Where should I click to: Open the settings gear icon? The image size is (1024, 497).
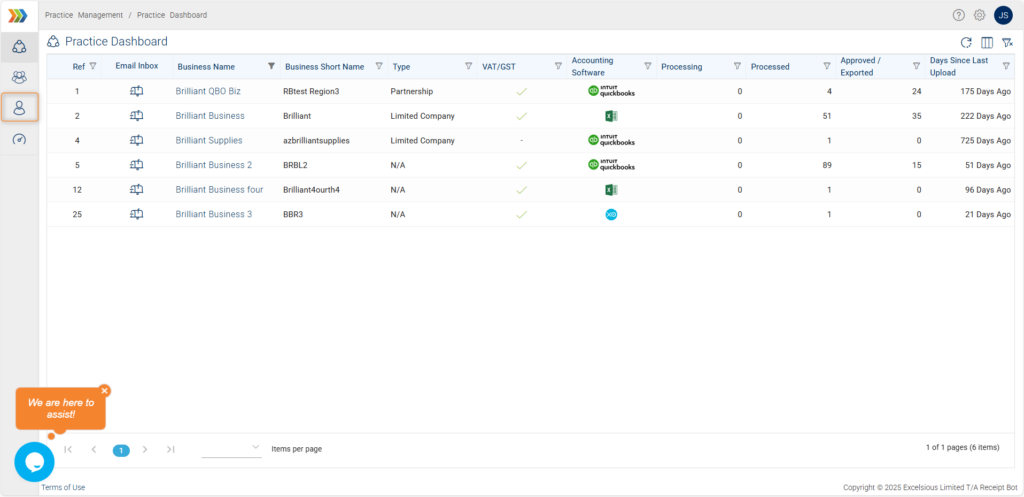pos(980,15)
